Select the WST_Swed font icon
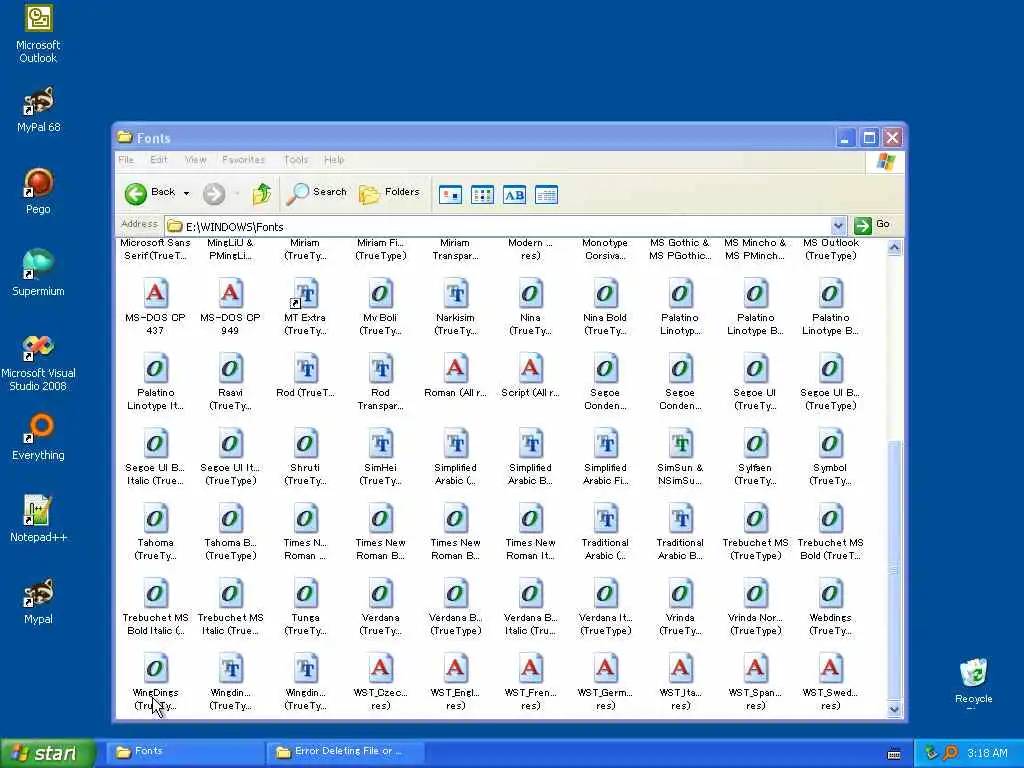1024x768 pixels. (x=830, y=669)
